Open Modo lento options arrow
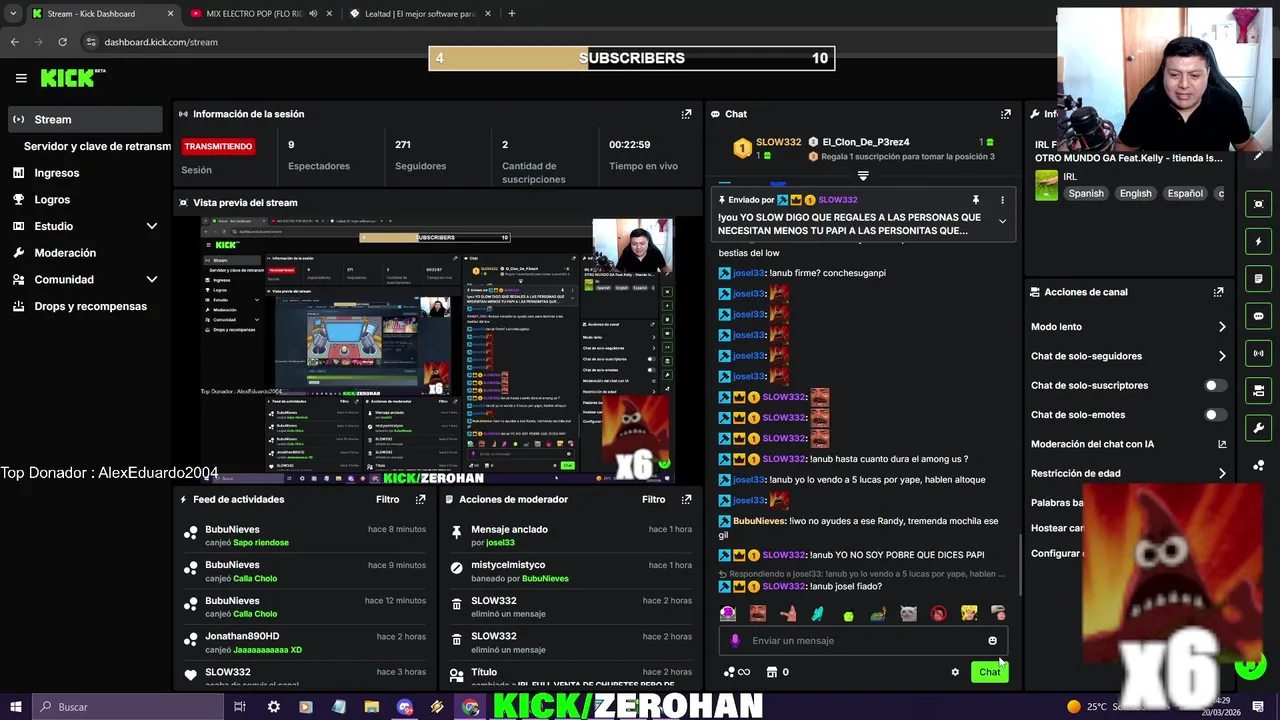 coord(1222,327)
